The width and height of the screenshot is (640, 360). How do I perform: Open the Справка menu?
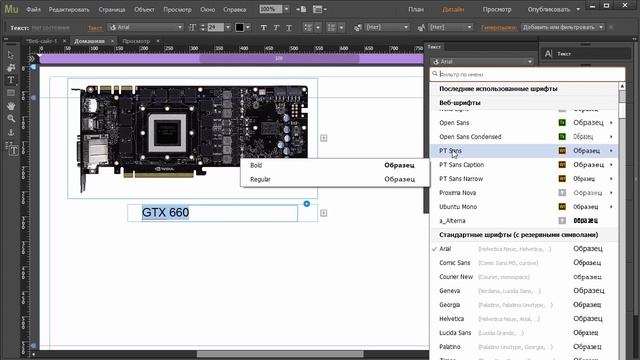tap(235, 9)
